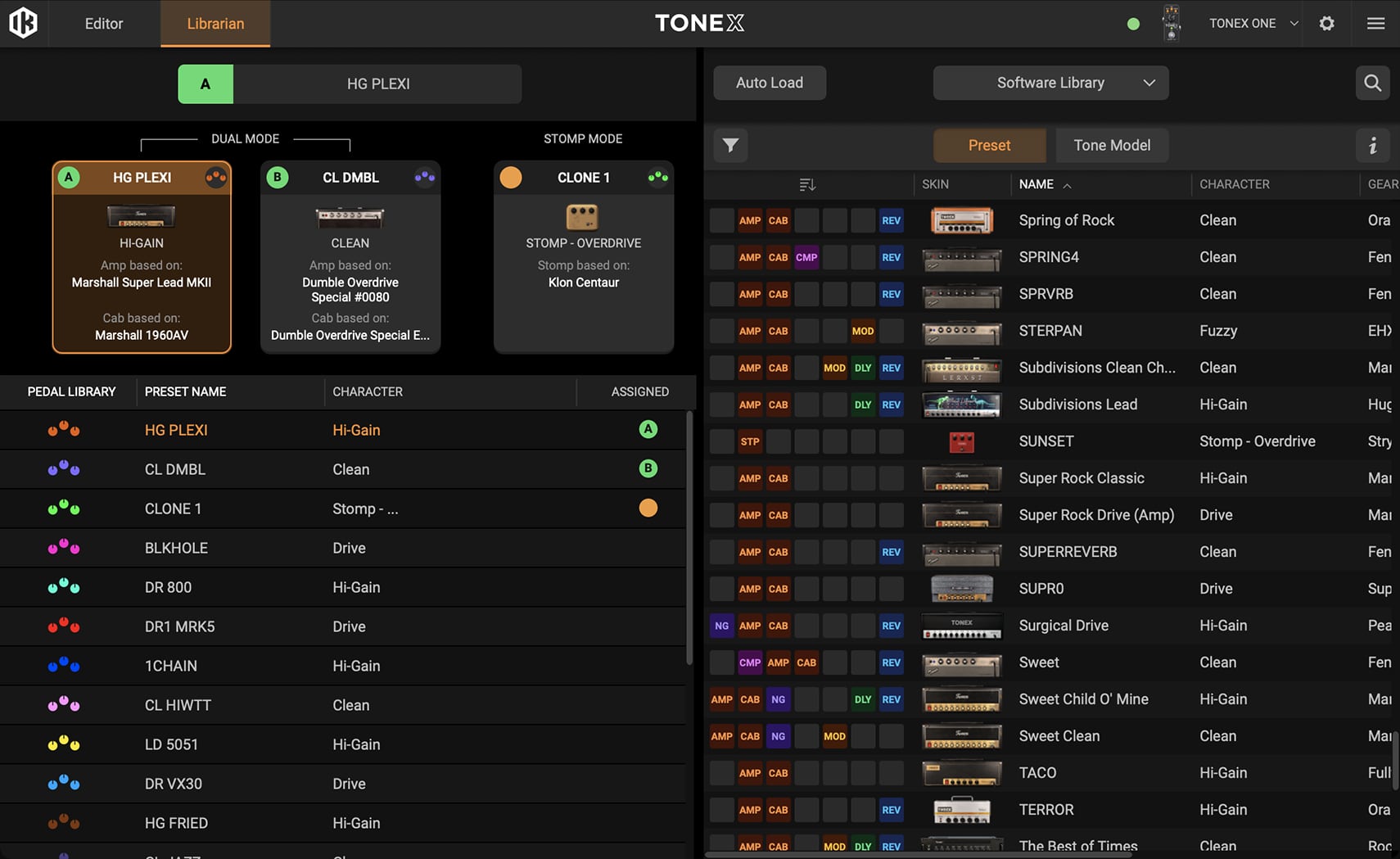Open the search magnifier in library panel
Screen dimensions: 1400x859
point(1372,83)
